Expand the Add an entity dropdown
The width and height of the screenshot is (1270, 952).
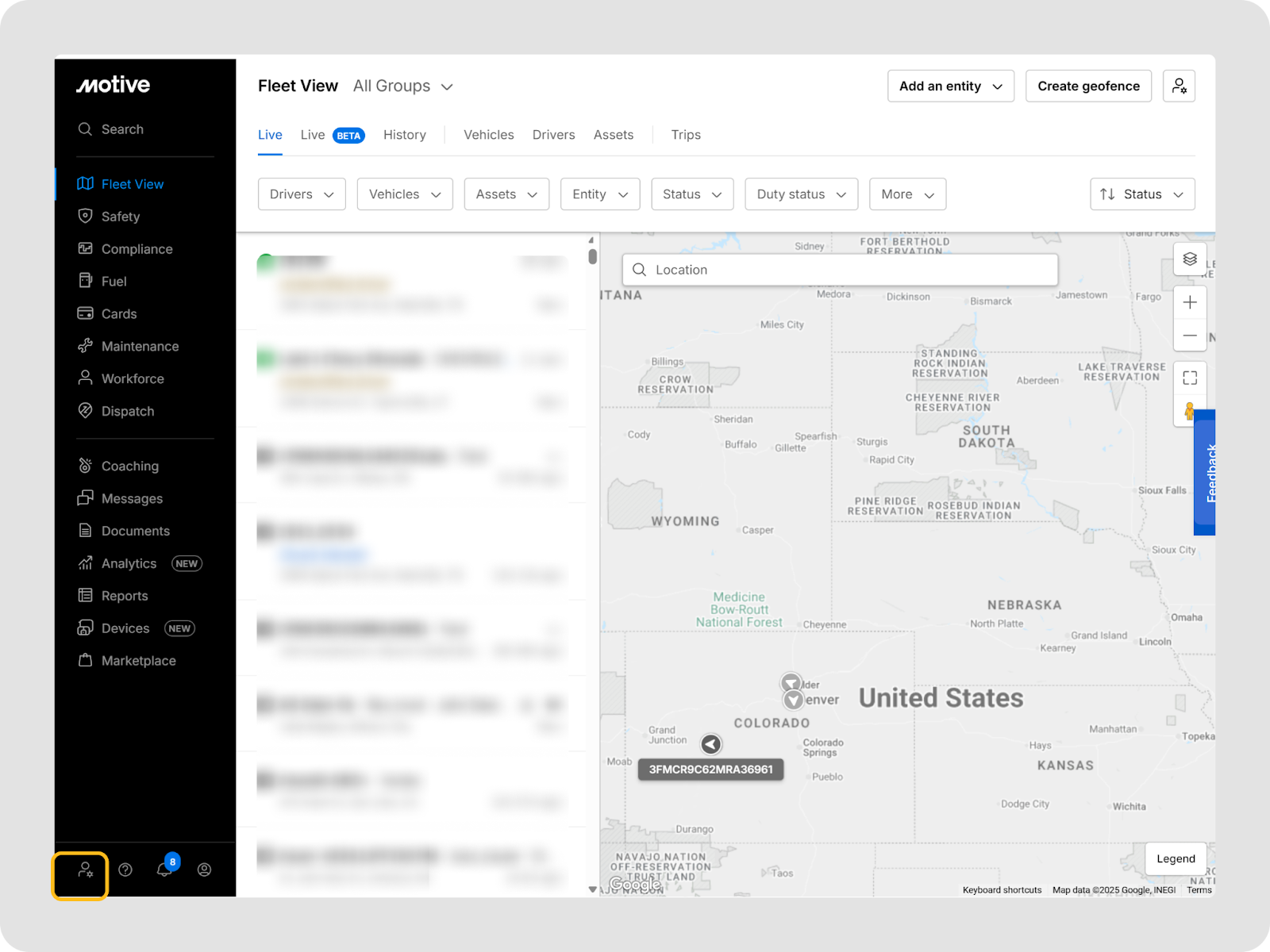950,86
